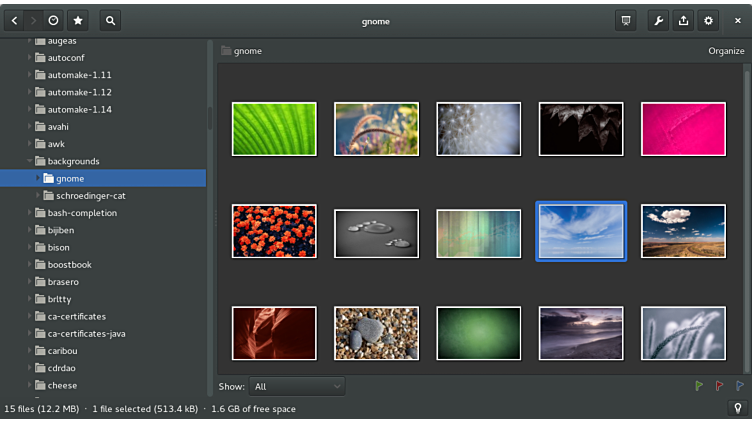Toggle the red flag selection
The image size is (752, 423).
[719, 386]
